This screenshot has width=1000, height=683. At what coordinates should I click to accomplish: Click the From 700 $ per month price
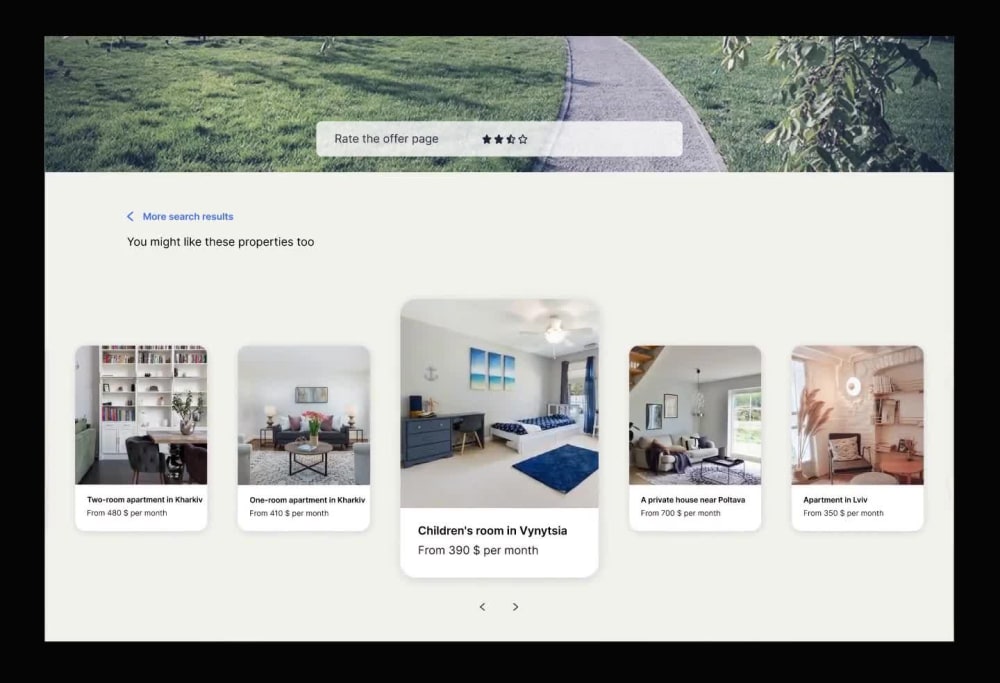click(x=680, y=513)
